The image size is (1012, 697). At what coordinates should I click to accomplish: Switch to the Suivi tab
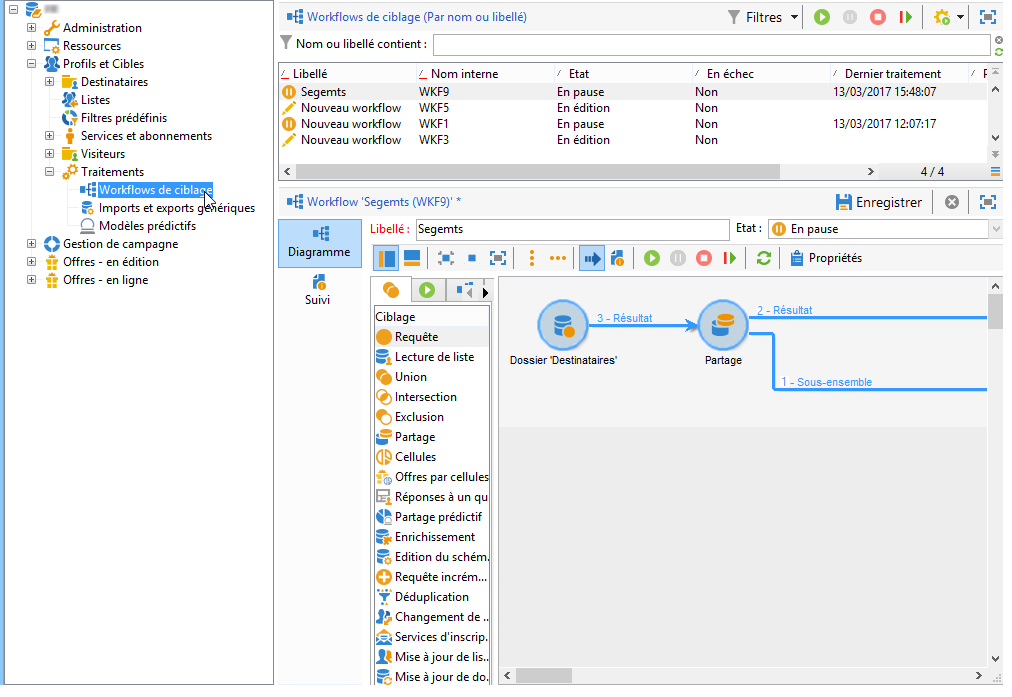(x=318, y=290)
